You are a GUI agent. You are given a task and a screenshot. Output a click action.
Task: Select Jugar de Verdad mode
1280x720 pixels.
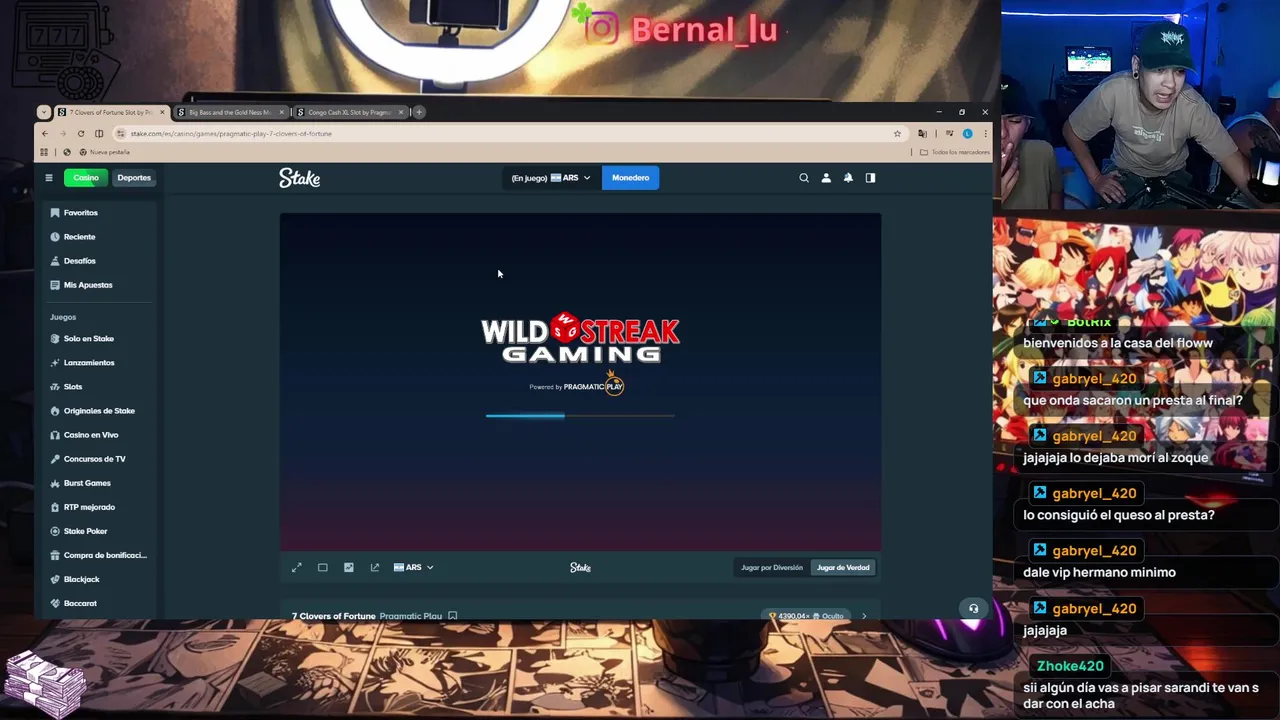[843, 568]
